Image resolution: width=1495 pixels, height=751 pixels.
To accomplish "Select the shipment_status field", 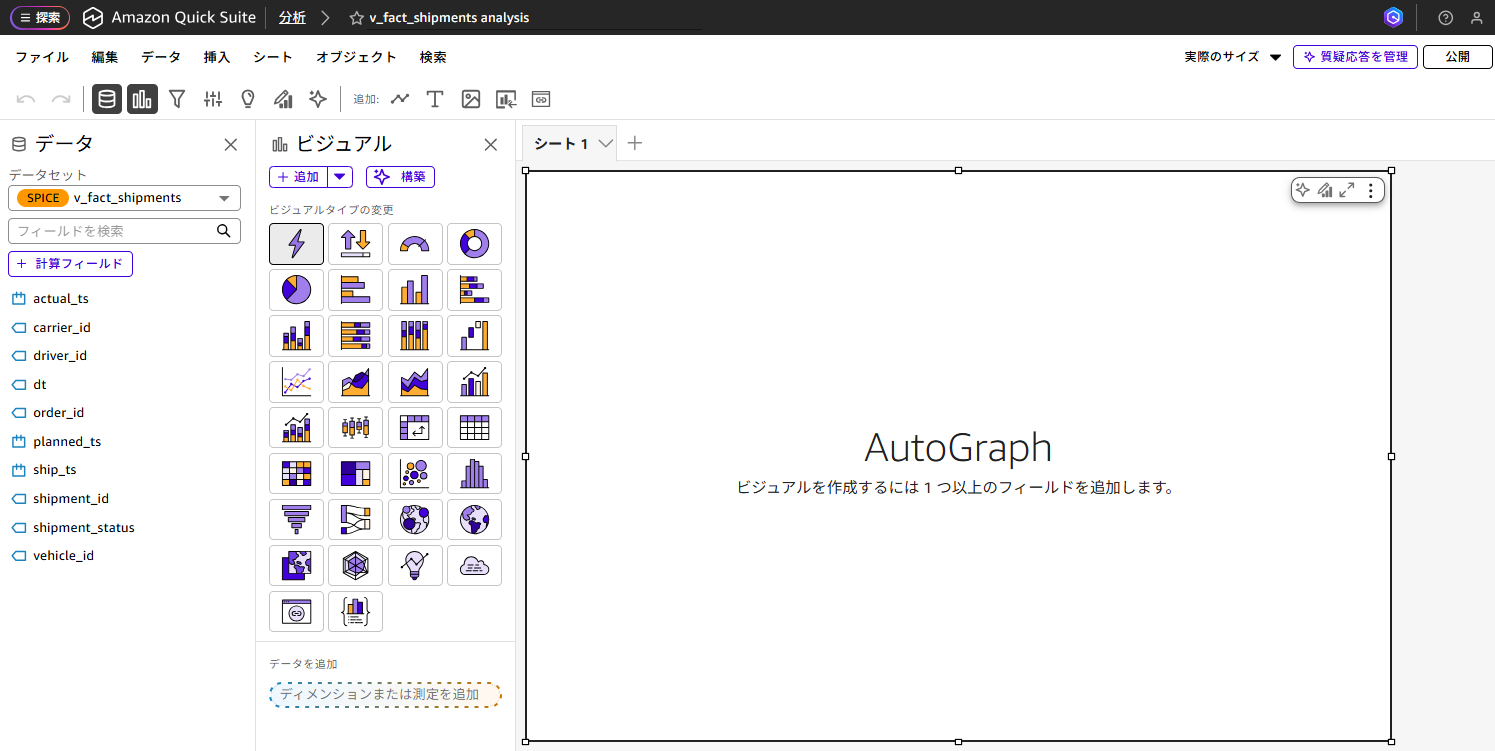I will [x=83, y=527].
